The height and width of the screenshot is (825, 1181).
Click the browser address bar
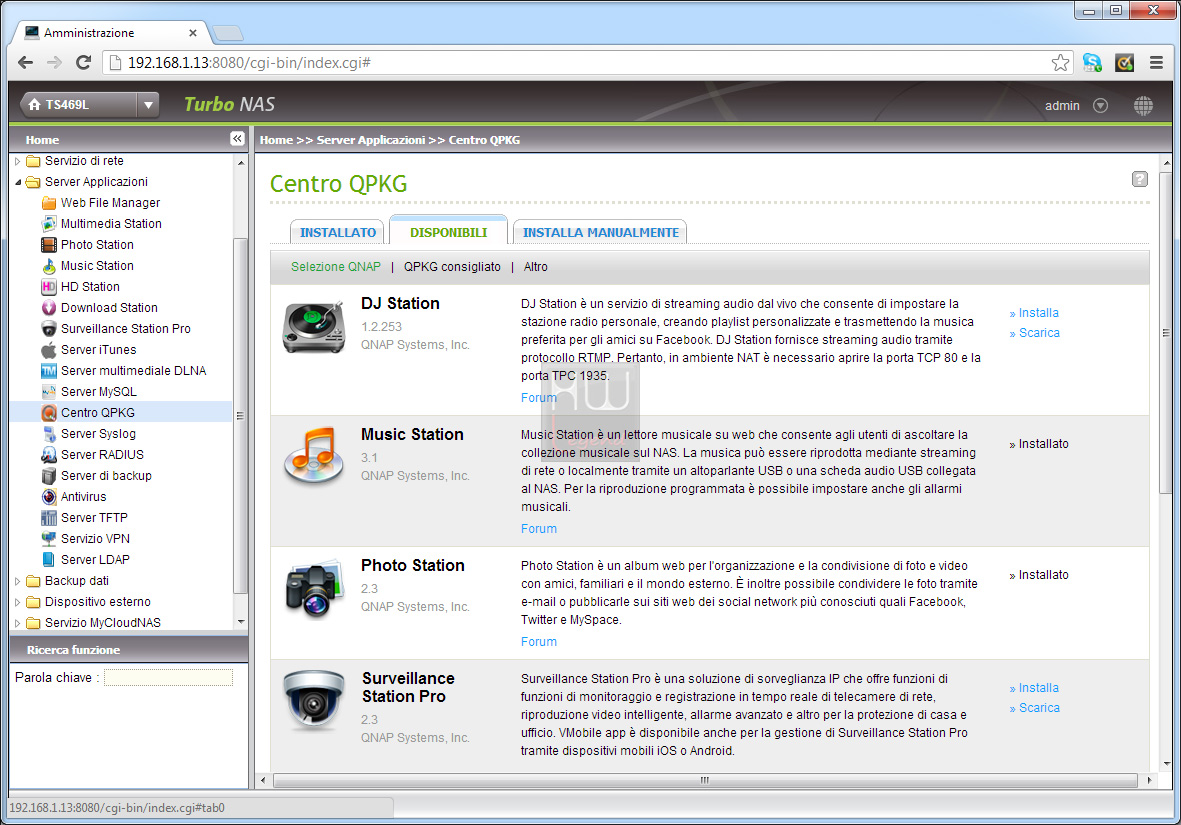(587, 63)
